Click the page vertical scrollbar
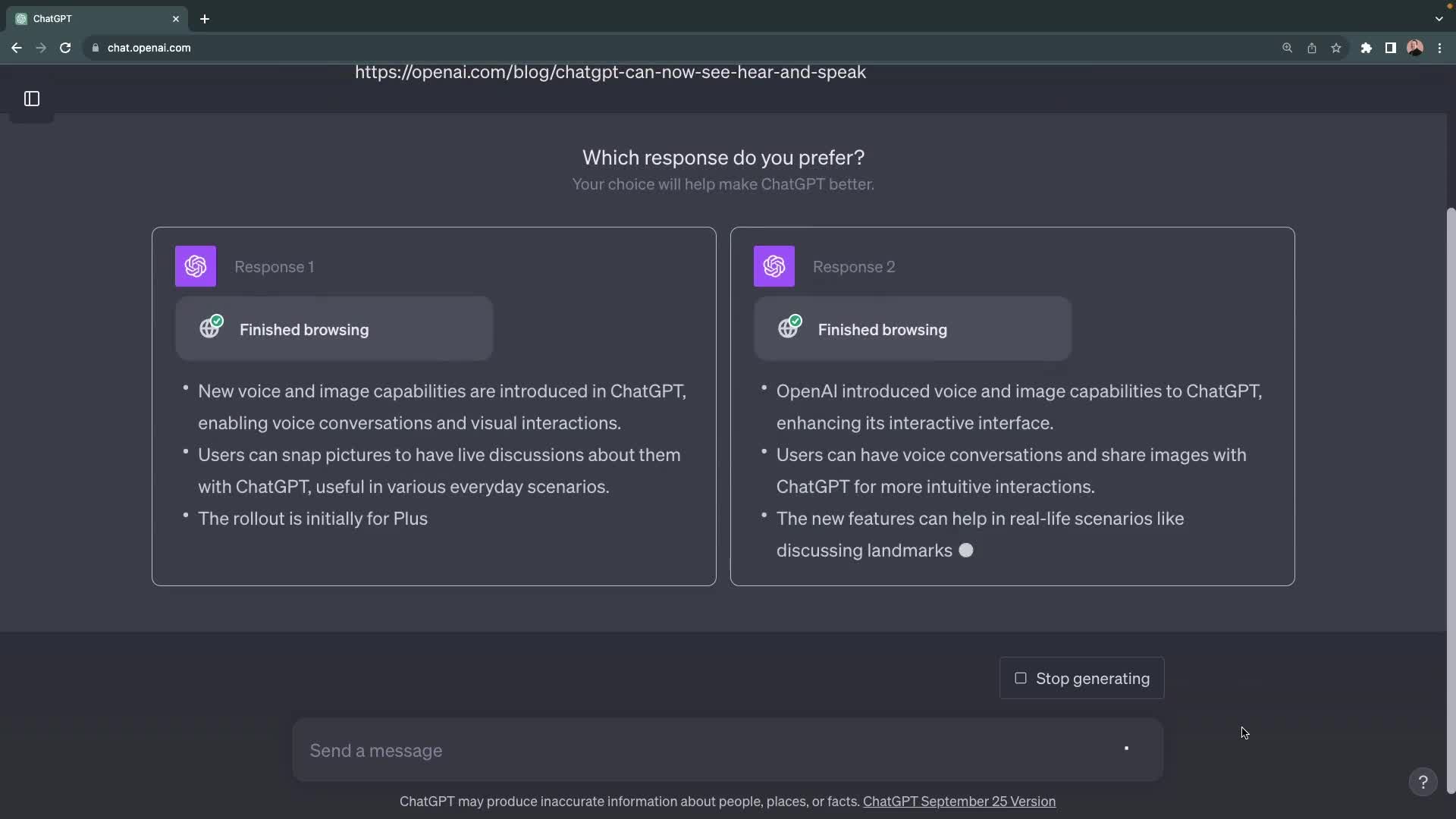This screenshot has width=1456, height=819. pos(1451,500)
